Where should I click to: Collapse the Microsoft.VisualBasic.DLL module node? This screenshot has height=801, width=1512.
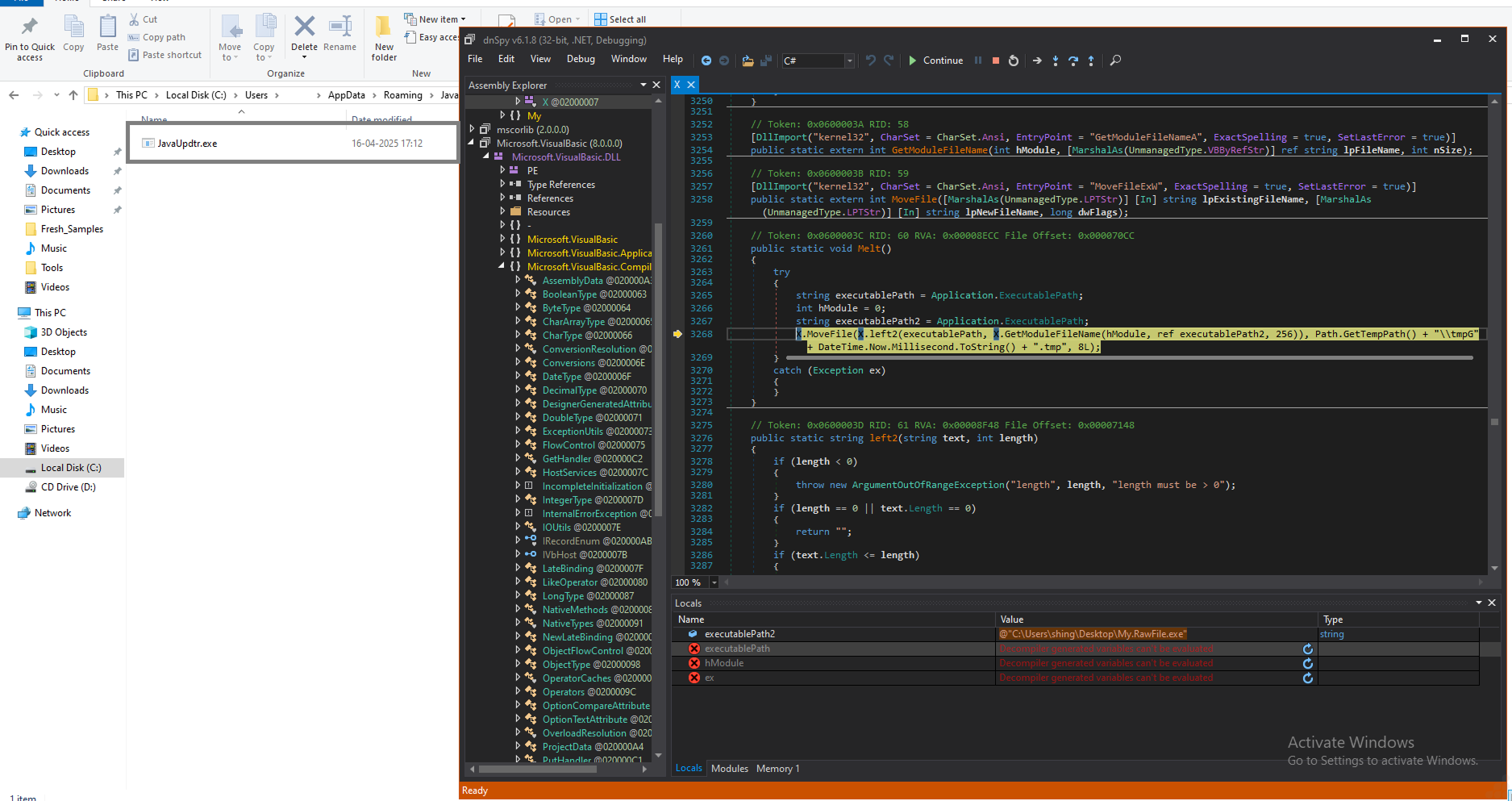tap(486, 156)
